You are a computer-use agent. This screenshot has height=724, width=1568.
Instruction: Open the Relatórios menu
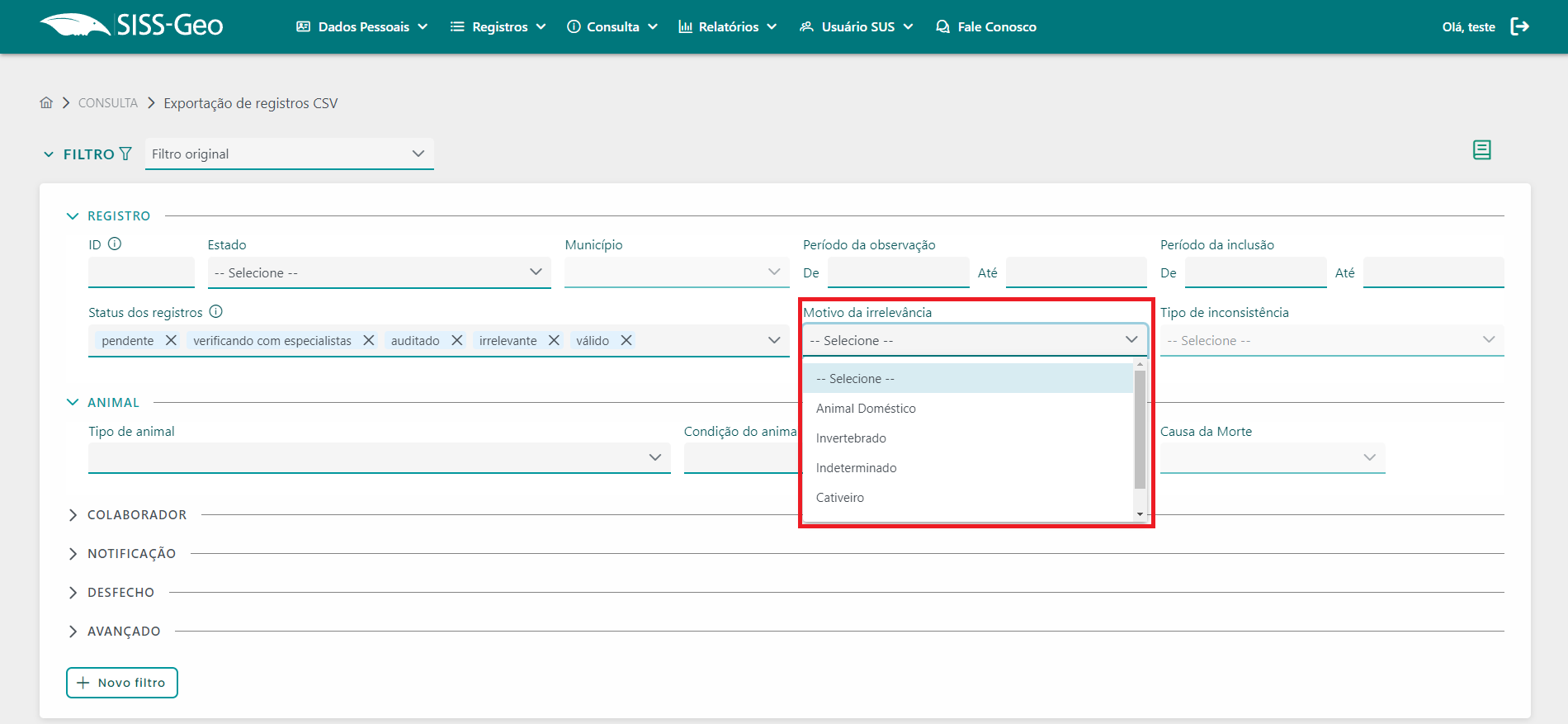728,26
